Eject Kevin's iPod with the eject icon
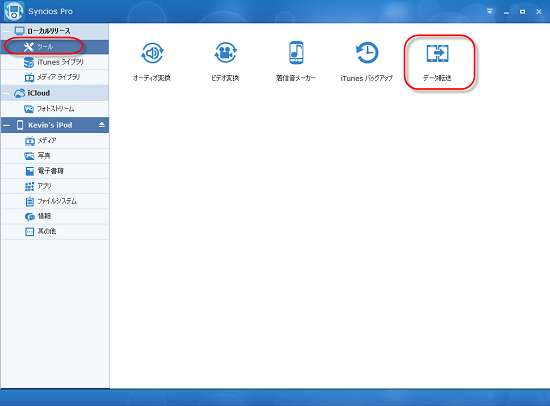Screen dimensions: 550x406 [x=102, y=125]
